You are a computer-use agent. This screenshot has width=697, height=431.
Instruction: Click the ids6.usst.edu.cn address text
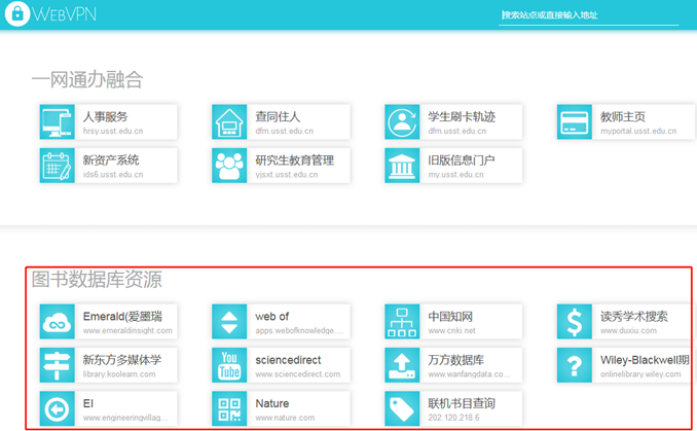[x=113, y=175]
